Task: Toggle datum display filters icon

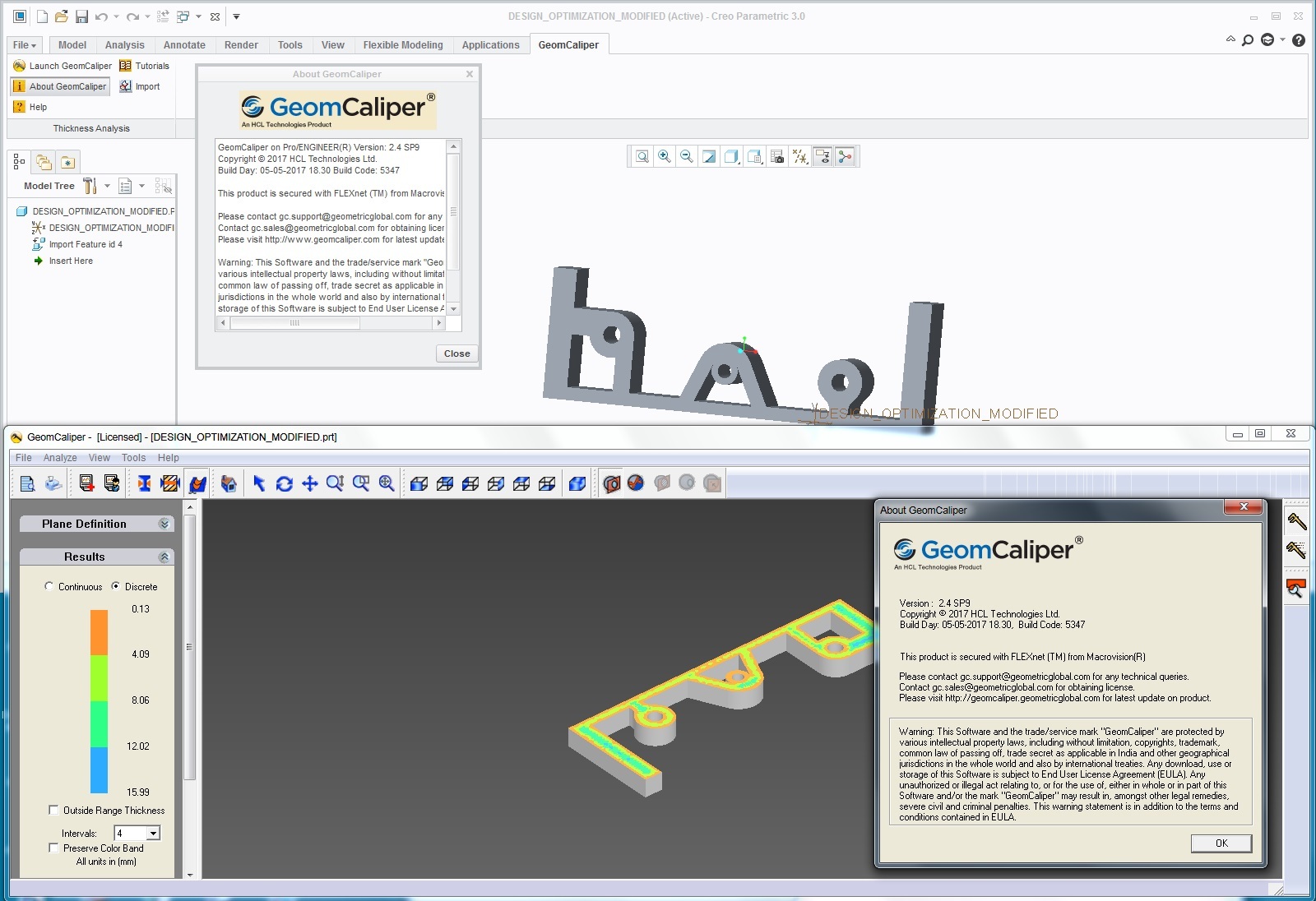Action: coord(799,156)
